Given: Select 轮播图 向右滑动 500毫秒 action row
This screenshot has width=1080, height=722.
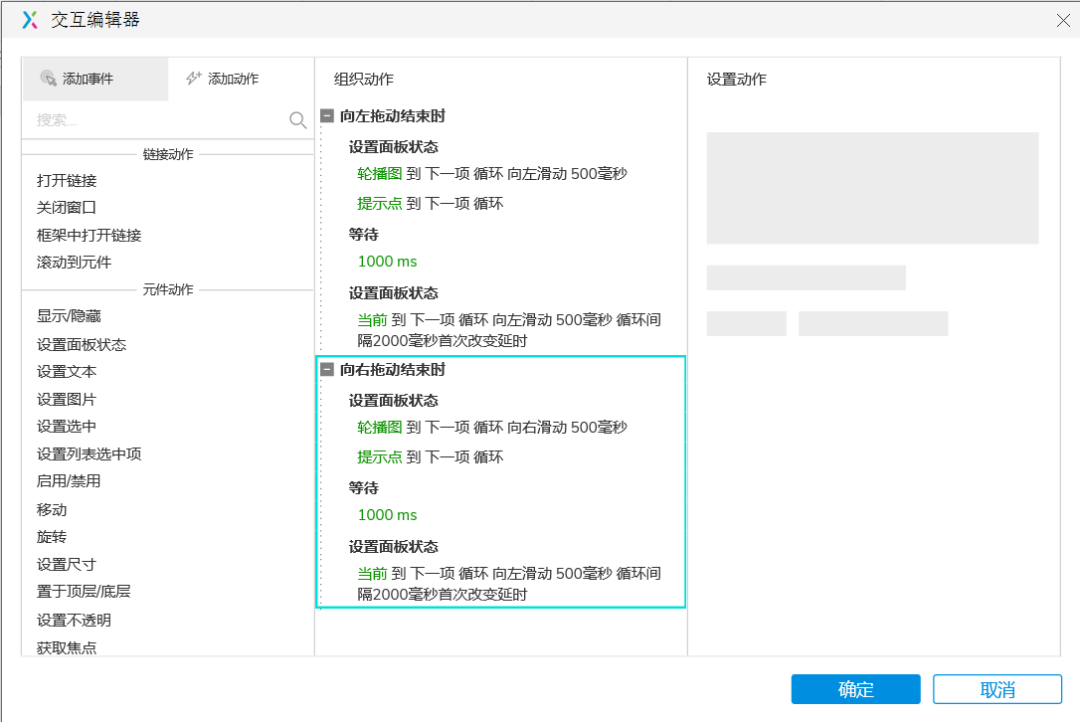Looking at the screenshot, I should [492, 427].
